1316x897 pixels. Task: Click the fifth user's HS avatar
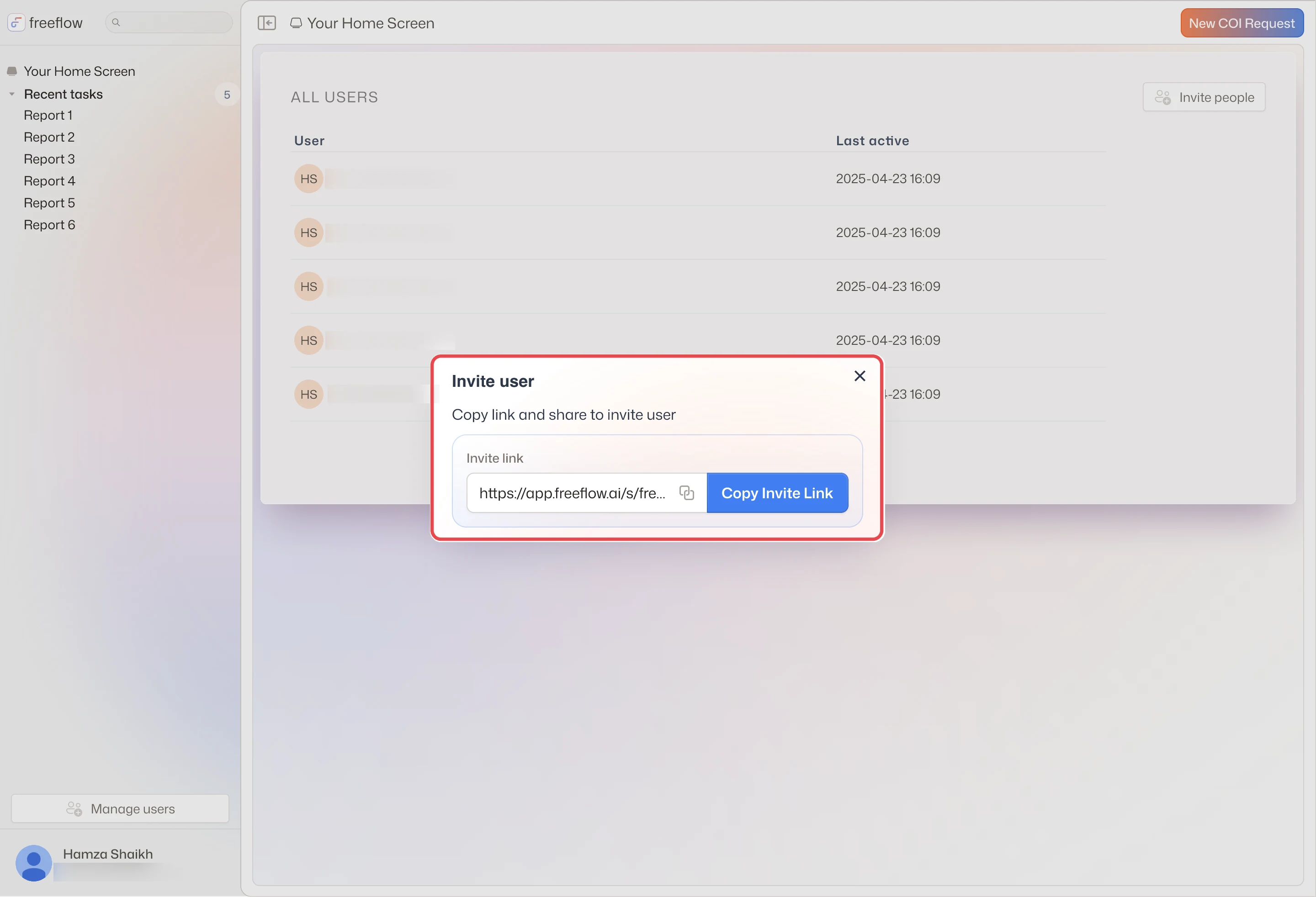(x=308, y=395)
